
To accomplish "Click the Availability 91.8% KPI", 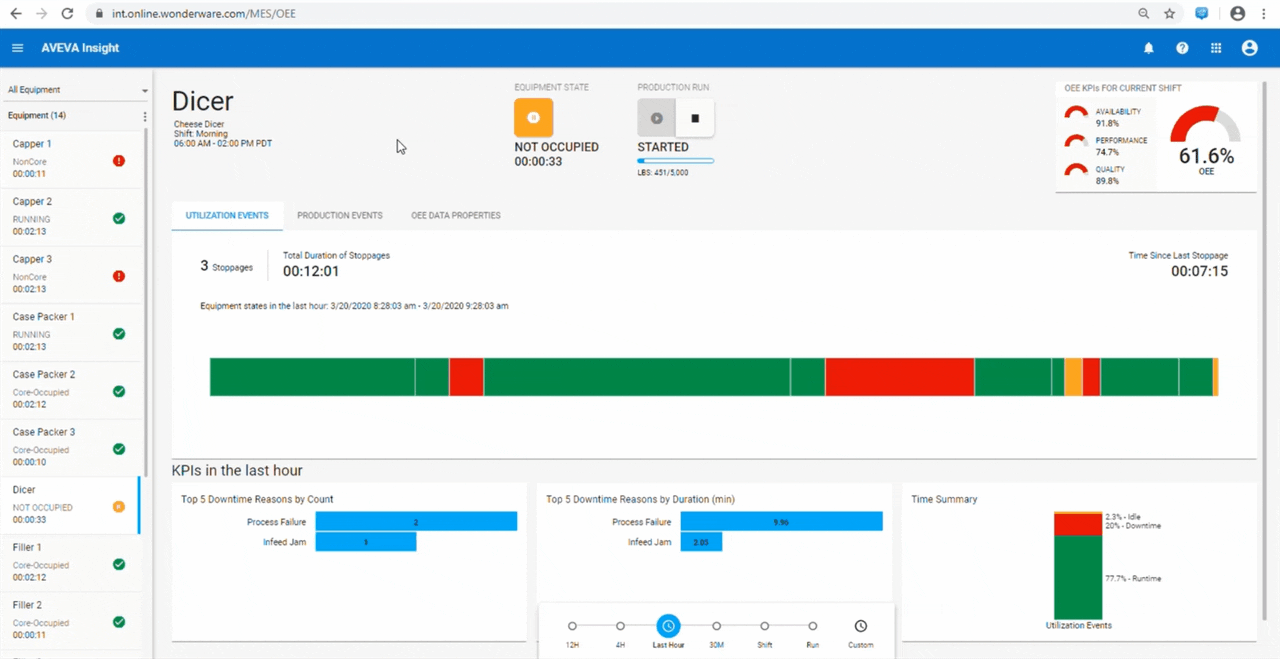I will (x=1106, y=117).
